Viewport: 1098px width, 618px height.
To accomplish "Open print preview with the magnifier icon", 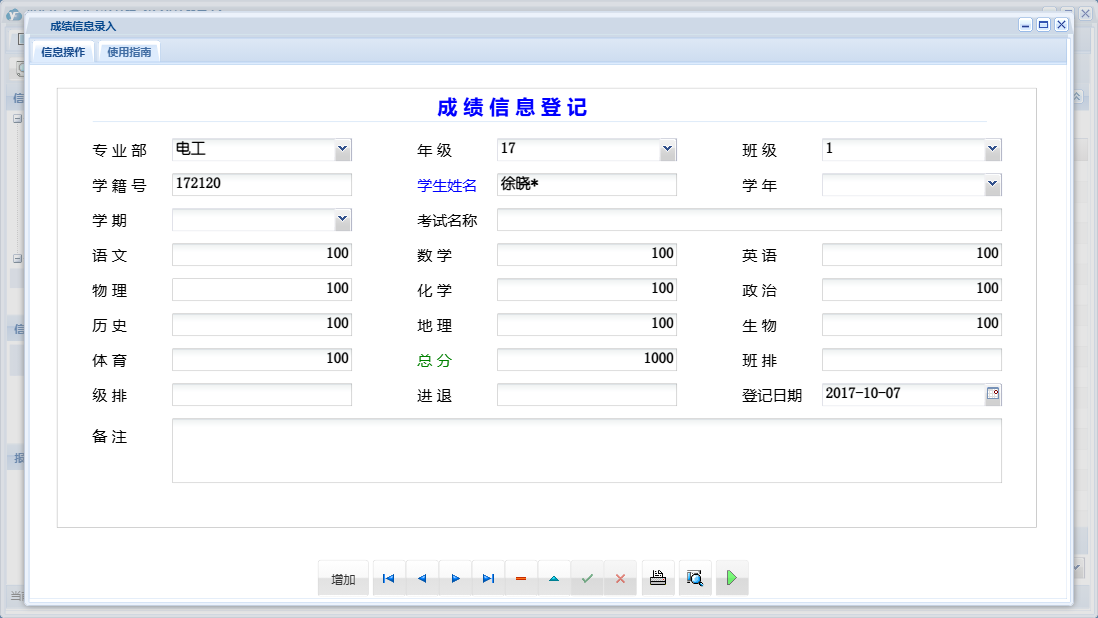I will point(694,577).
